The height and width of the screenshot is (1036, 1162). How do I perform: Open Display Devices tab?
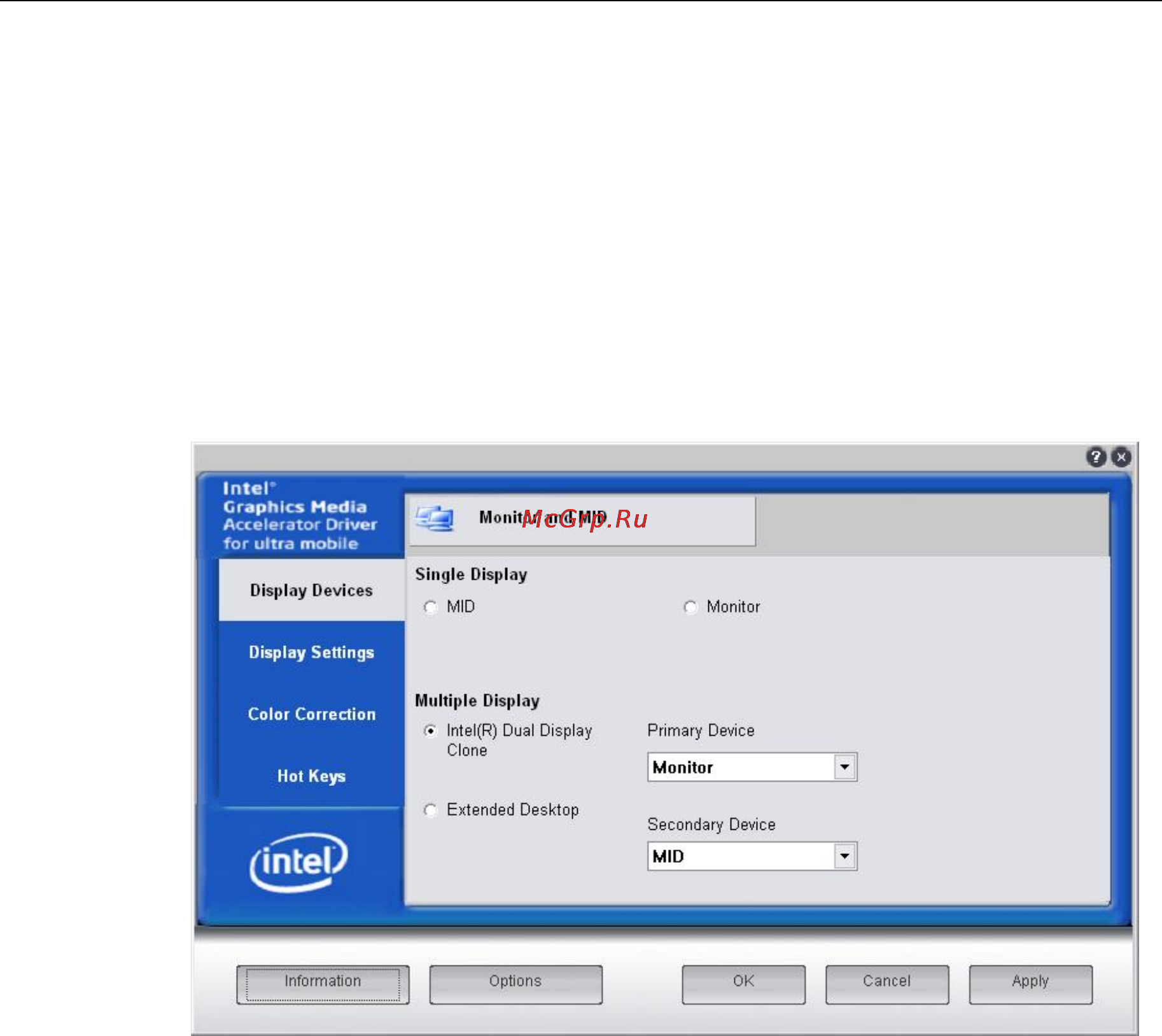pos(311,590)
